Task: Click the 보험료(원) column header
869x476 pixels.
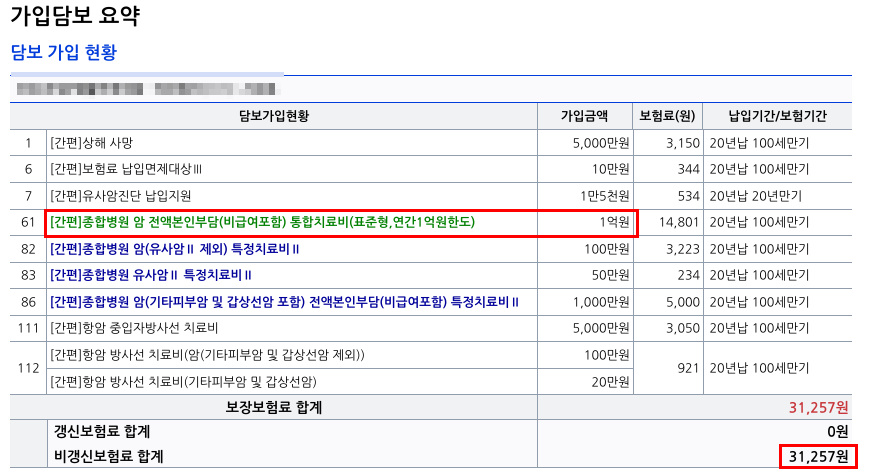Action: 667,116
